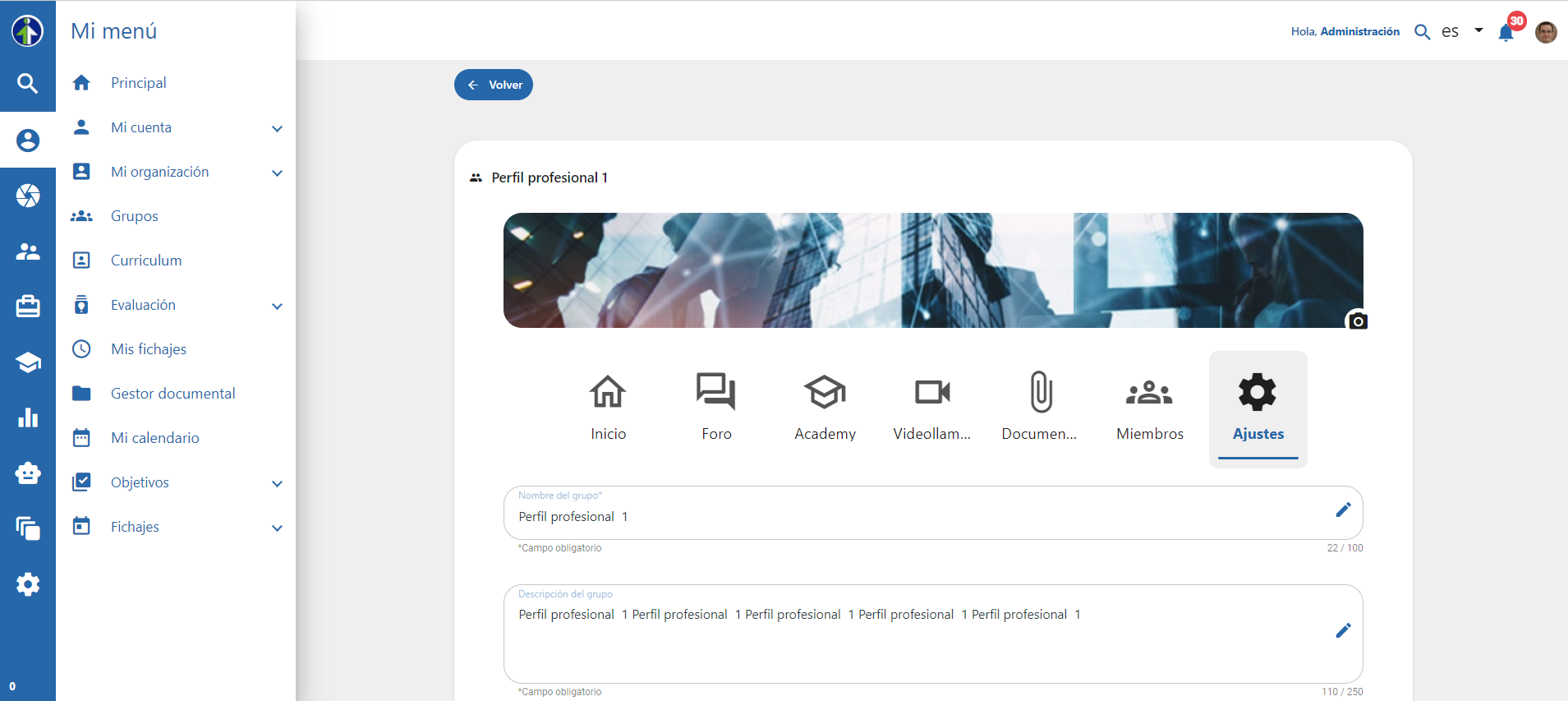Click the header search magnifier icon
The image size is (1568, 701).
[1422, 32]
